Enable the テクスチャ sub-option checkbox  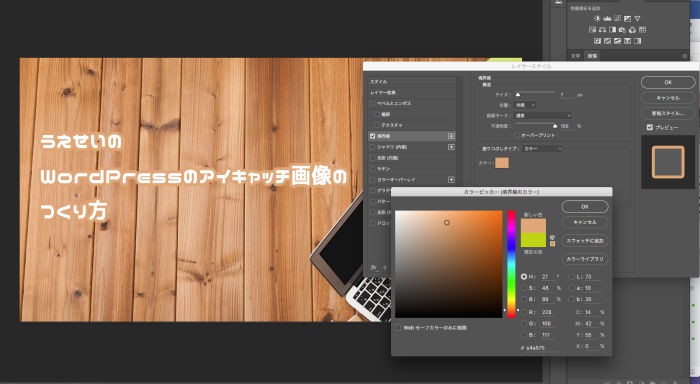click(377, 125)
